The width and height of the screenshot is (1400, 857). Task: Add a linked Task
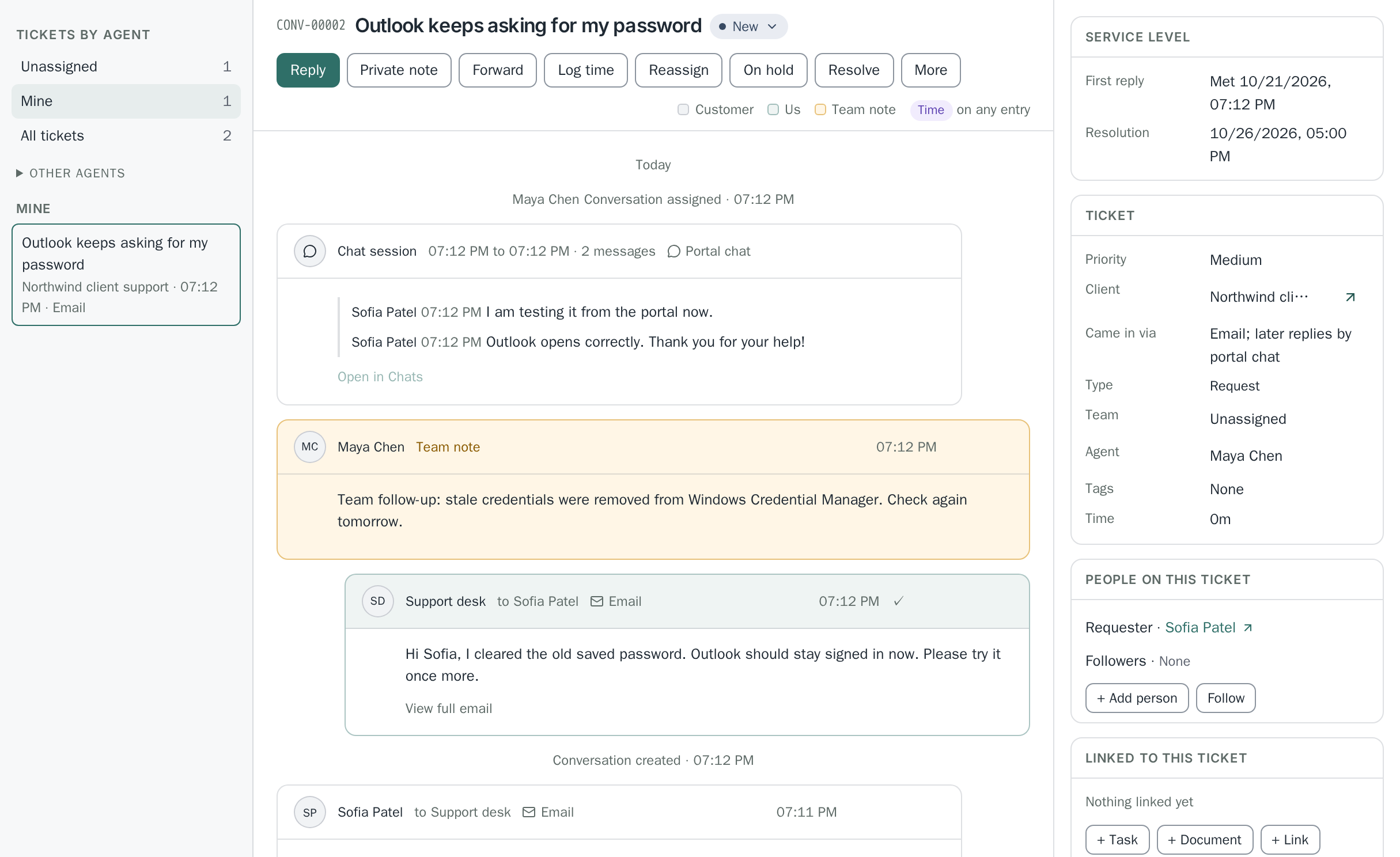pos(1117,840)
